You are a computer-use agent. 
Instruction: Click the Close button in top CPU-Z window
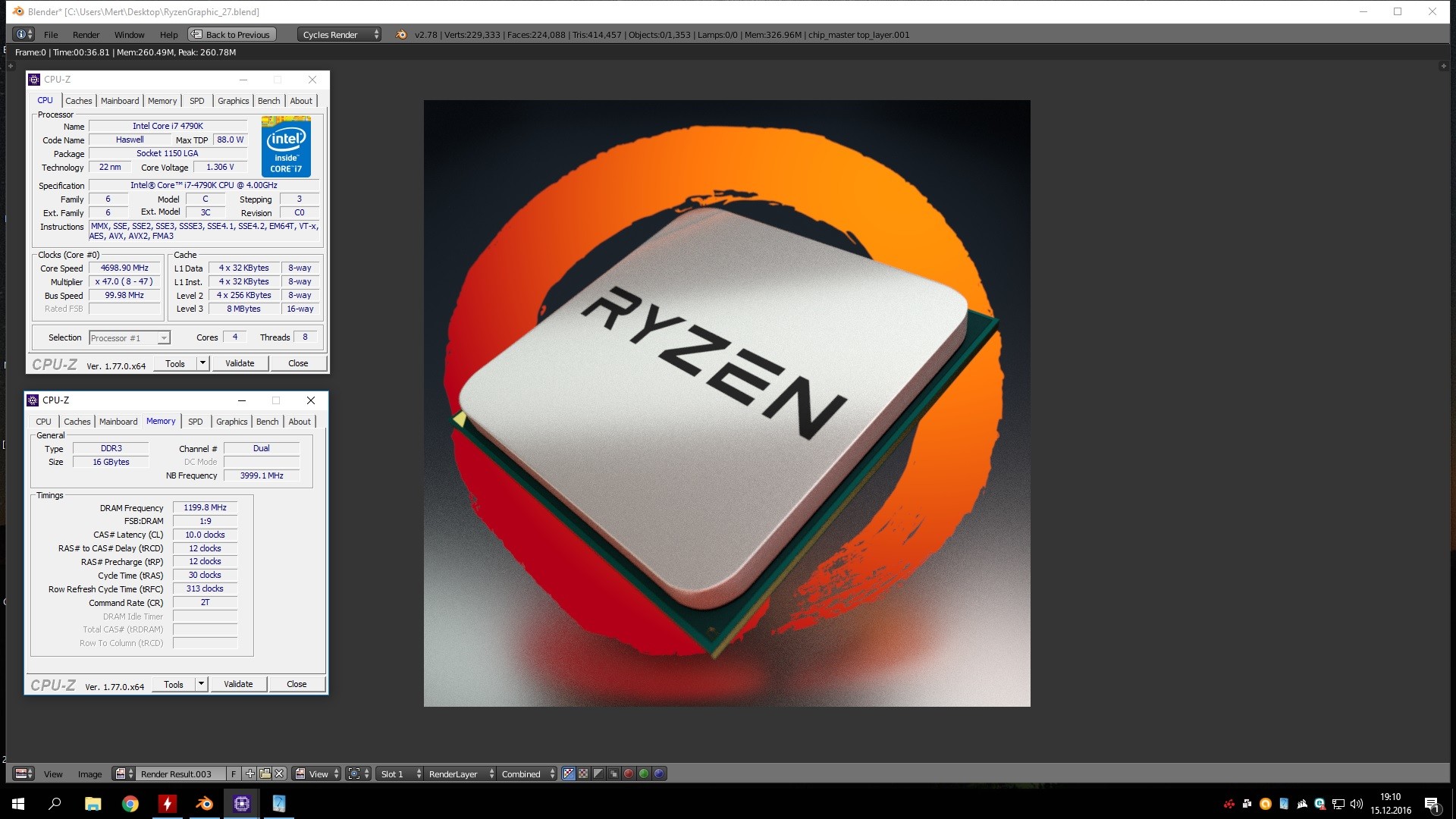(x=298, y=363)
